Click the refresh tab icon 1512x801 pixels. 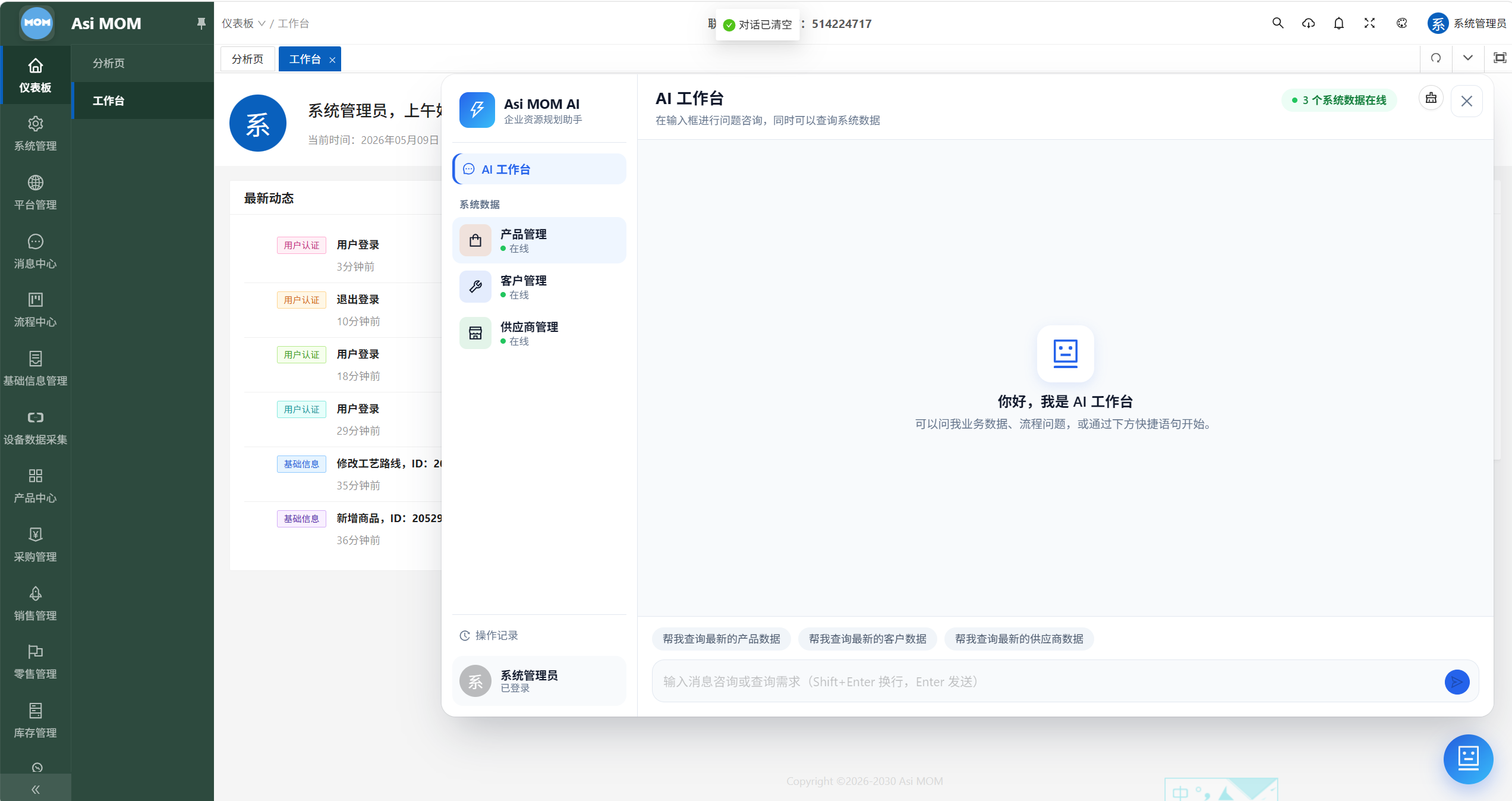[x=1436, y=58]
